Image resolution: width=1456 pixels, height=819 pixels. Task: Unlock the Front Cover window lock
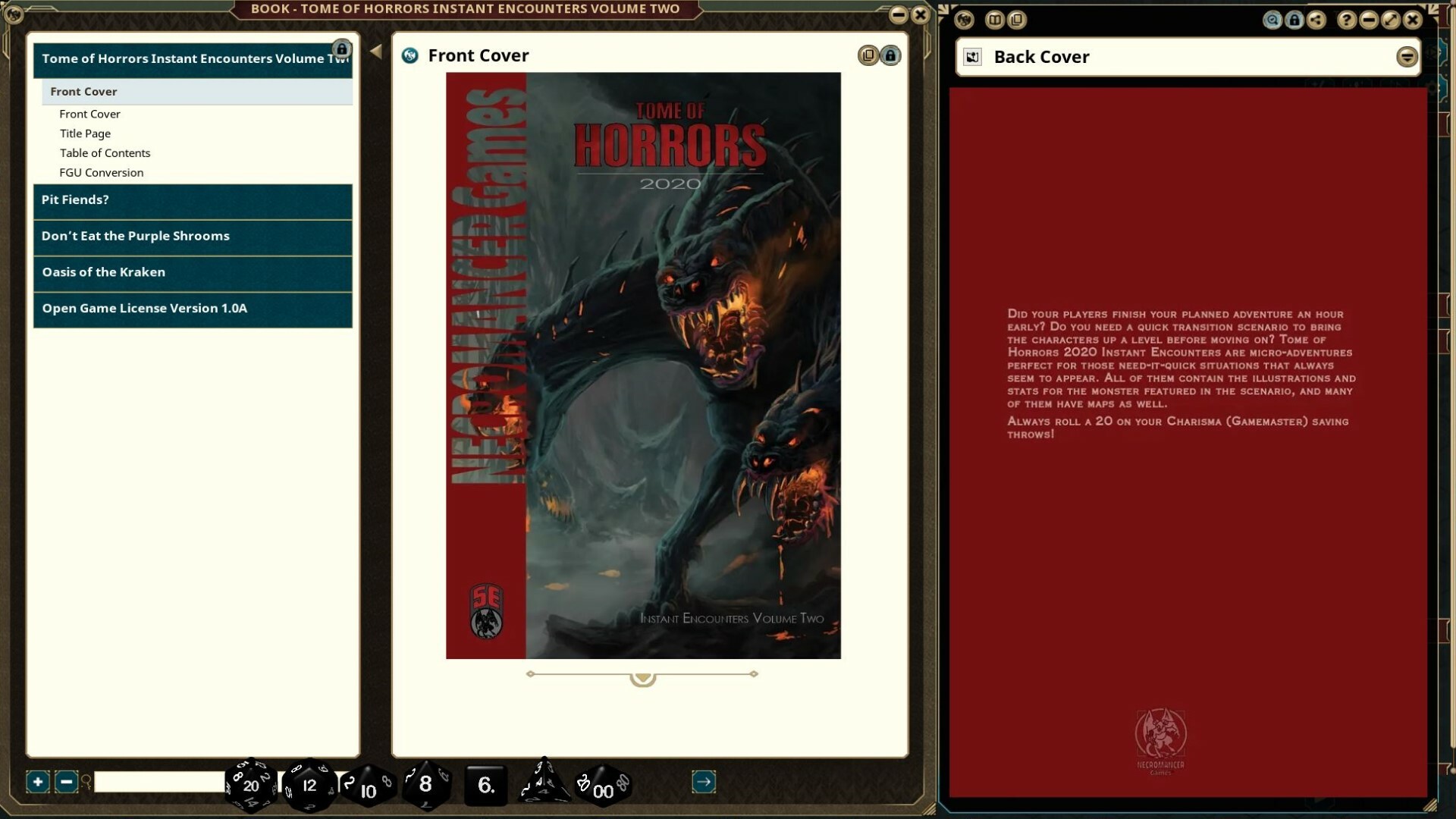(x=891, y=55)
